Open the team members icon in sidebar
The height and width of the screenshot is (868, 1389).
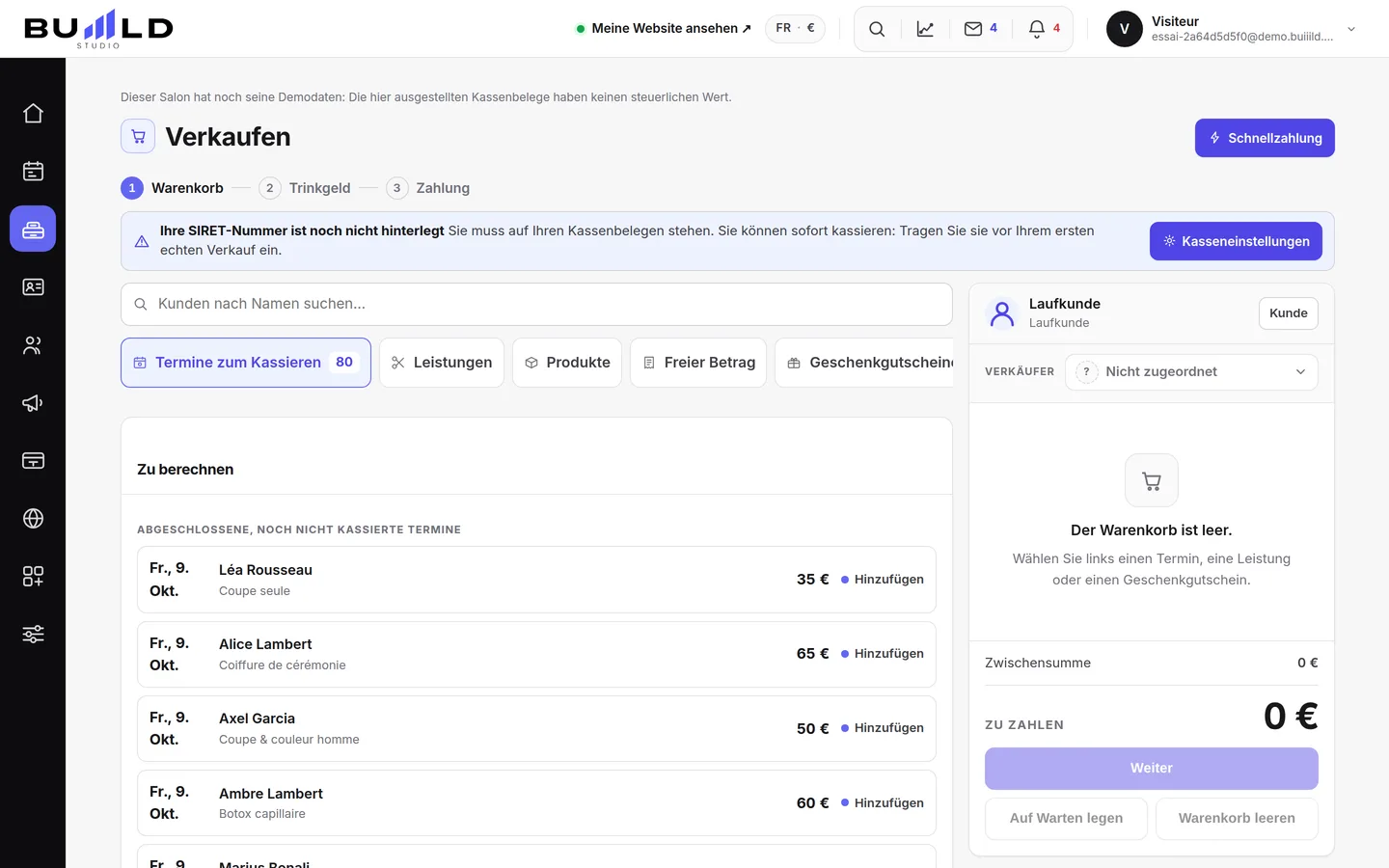tap(33, 344)
